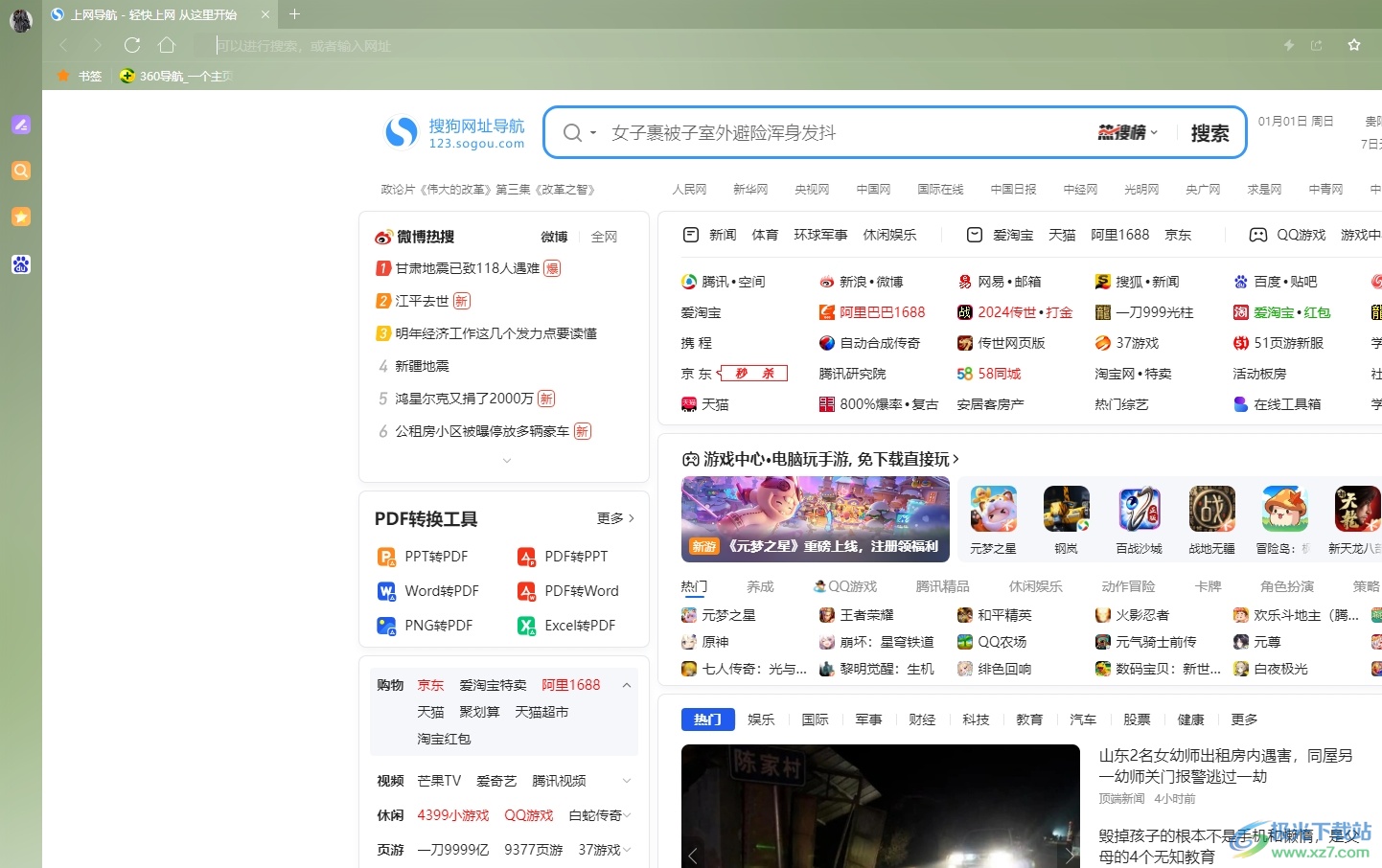The height and width of the screenshot is (868, 1382).
Task: Open PDF转Word tool
Action: 569,591
